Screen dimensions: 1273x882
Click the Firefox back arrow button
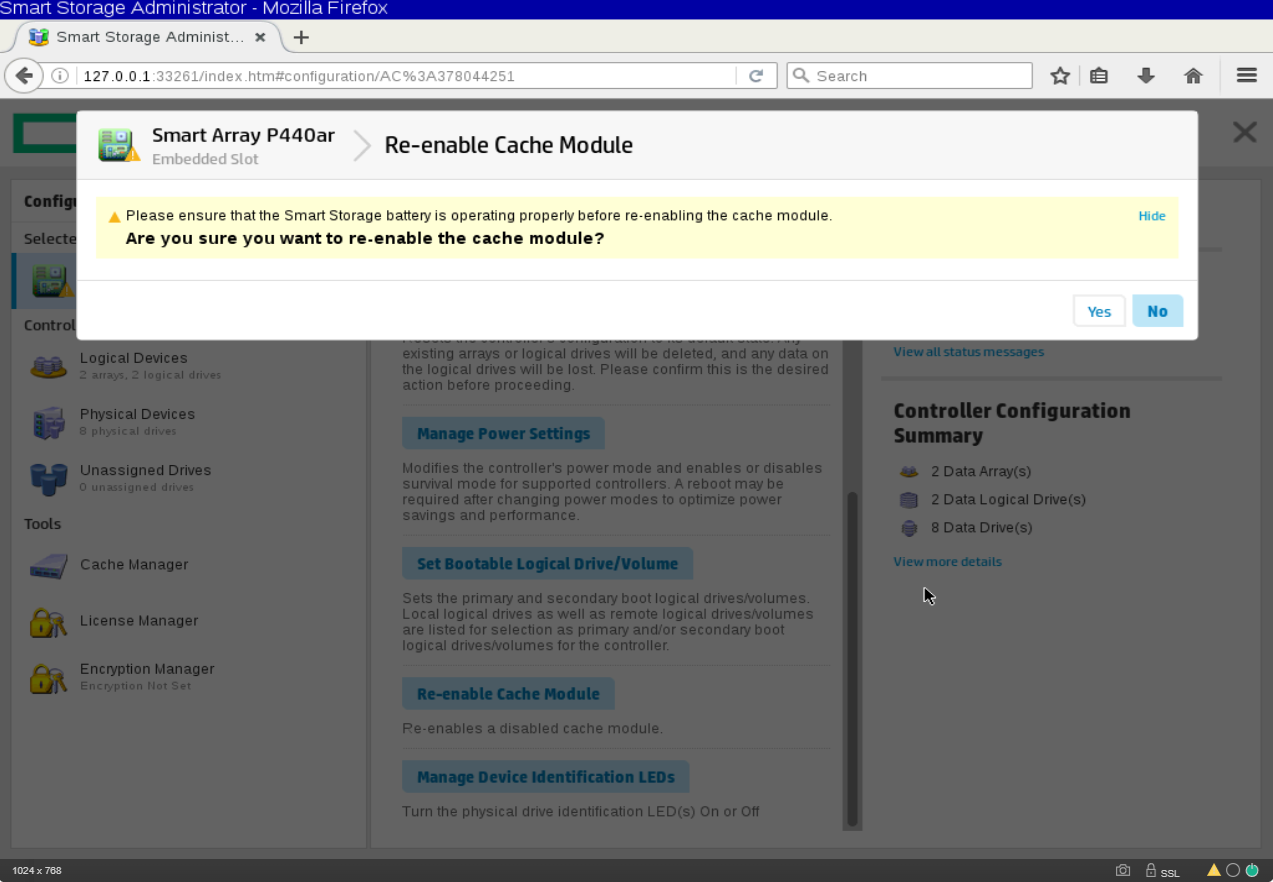tap(24, 76)
